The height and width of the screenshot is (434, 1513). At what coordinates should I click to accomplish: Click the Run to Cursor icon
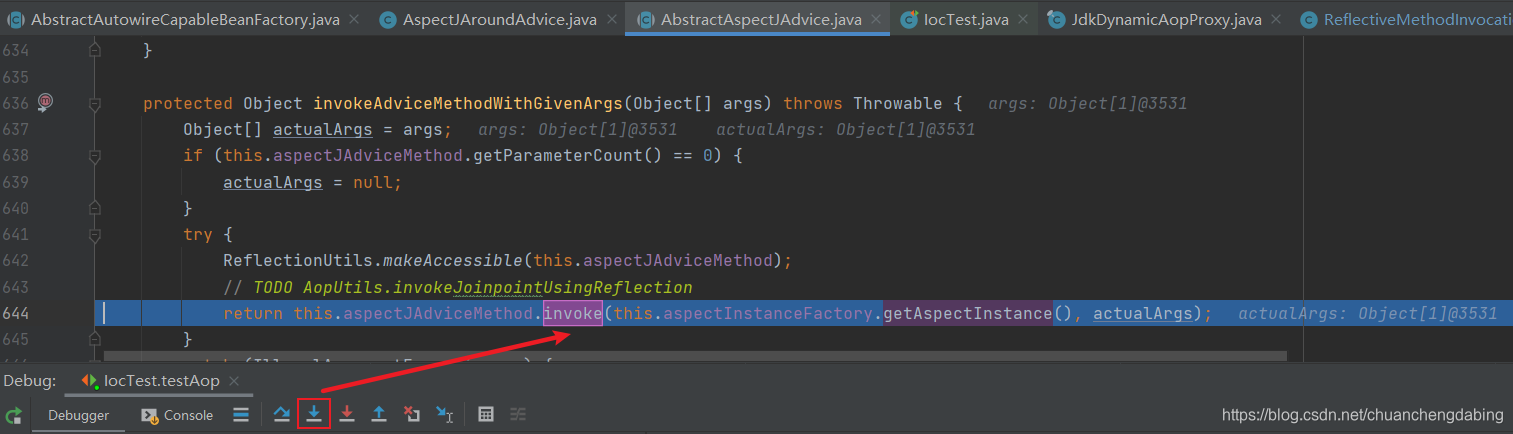pos(445,414)
